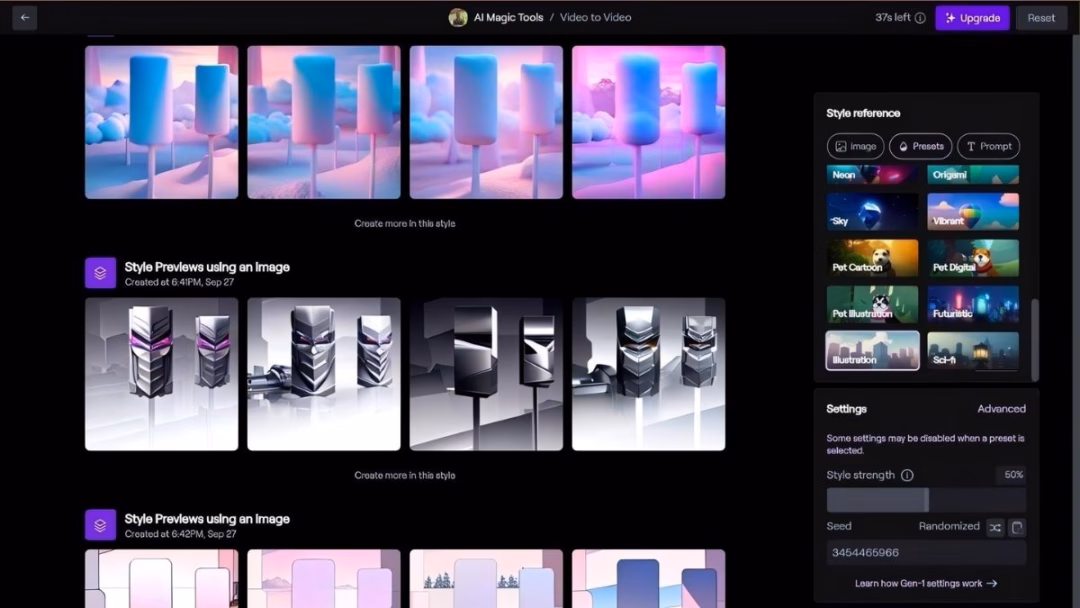Viewport: 1080px width, 608px height.
Task: Randomize the seed with the shuffle icon
Action: (x=995, y=527)
